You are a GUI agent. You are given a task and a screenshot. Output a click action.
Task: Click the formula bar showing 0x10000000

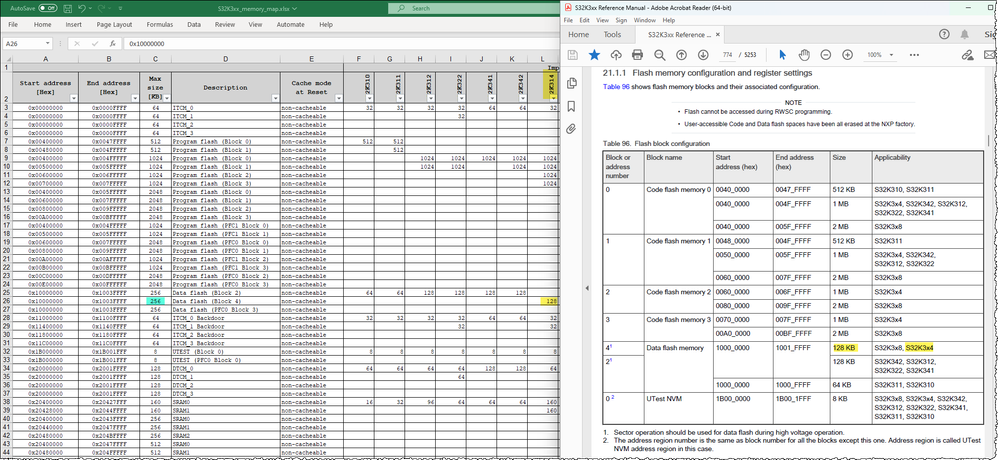(341, 44)
